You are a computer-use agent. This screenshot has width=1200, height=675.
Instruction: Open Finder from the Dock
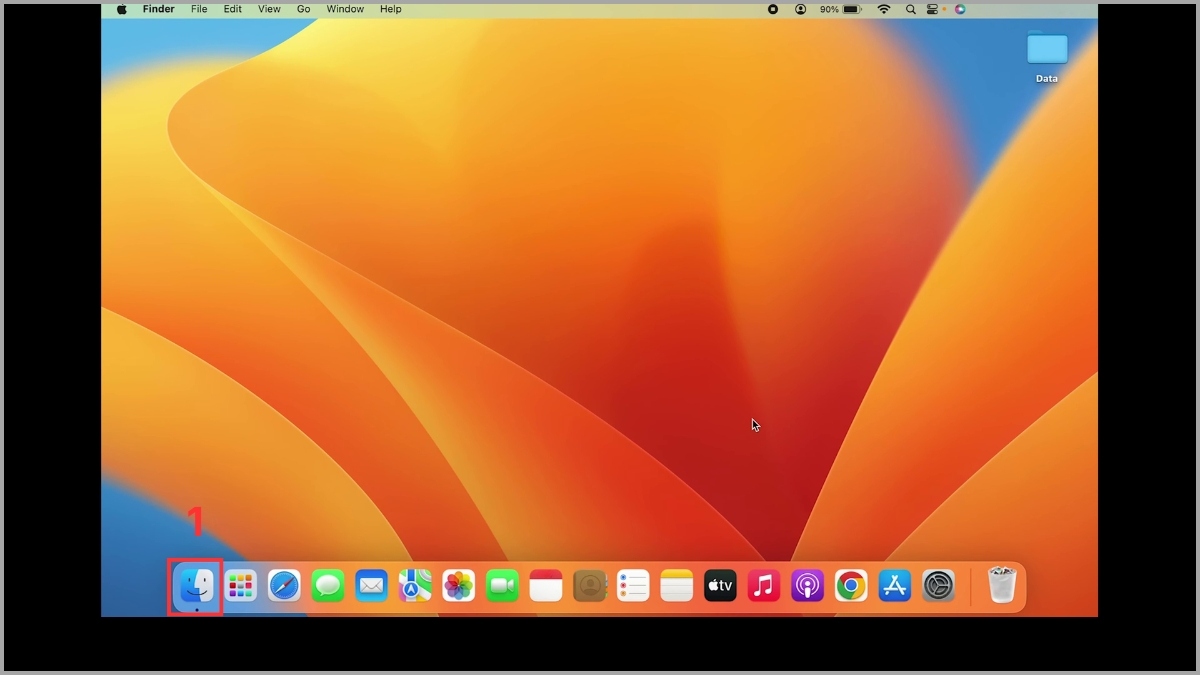click(196, 586)
